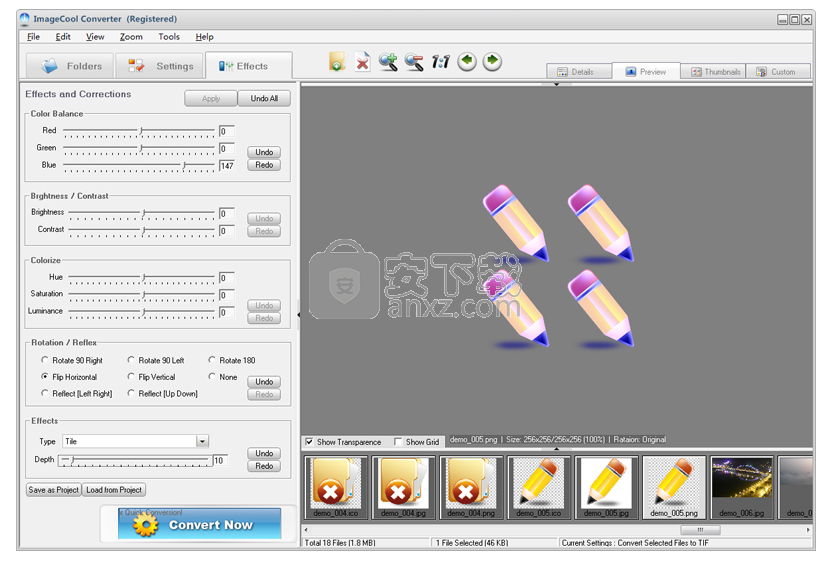This screenshot has width=835, height=561.
Task: Click Save as Project button
Action: point(53,490)
